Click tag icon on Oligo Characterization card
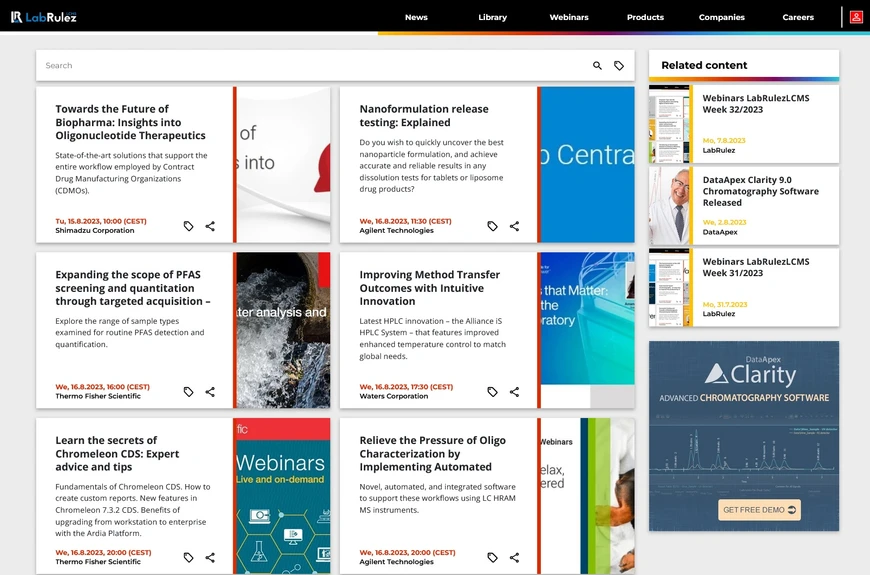 (x=492, y=557)
